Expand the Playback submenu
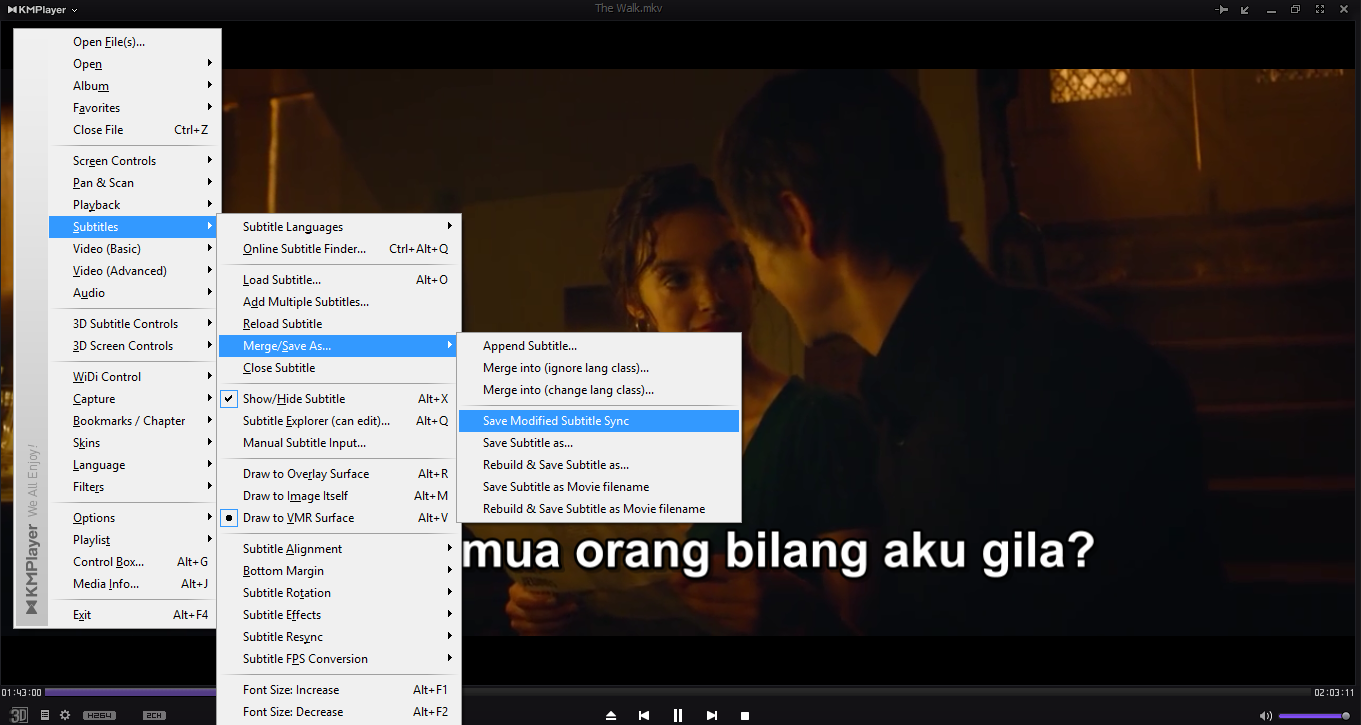 tap(133, 205)
